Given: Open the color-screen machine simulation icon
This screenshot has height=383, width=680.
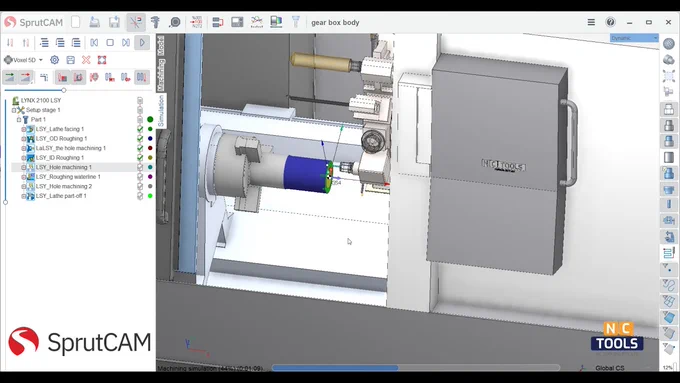Looking at the screenshot, I should (276, 22).
